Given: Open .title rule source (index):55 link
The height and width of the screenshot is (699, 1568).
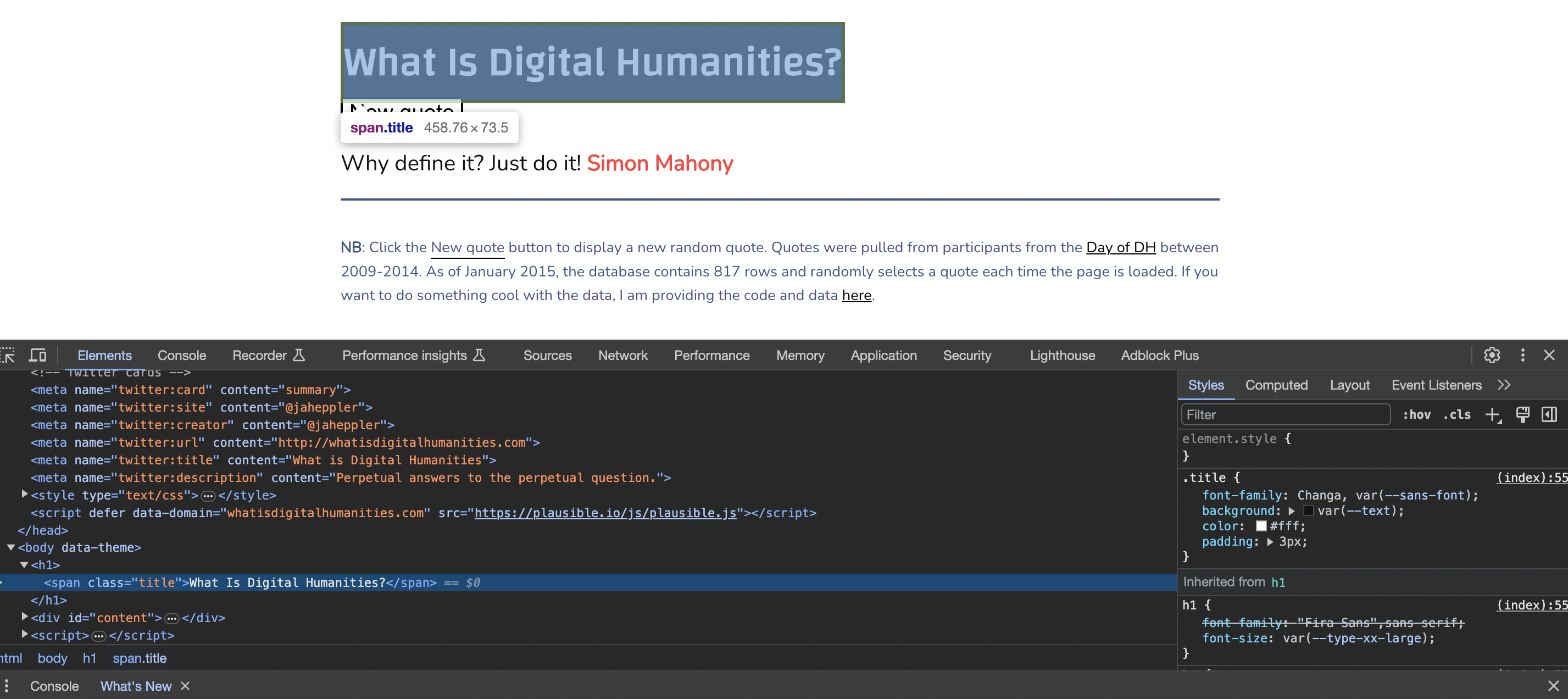Looking at the screenshot, I should point(1532,478).
